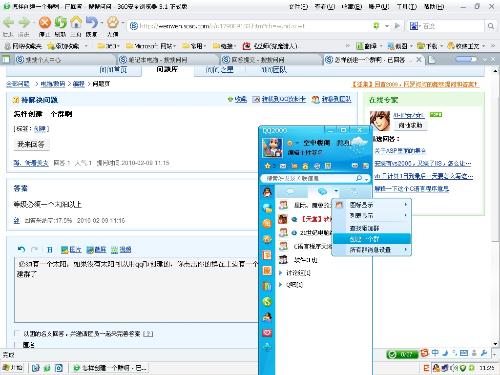Open the new tab page icon

click(432, 60)
